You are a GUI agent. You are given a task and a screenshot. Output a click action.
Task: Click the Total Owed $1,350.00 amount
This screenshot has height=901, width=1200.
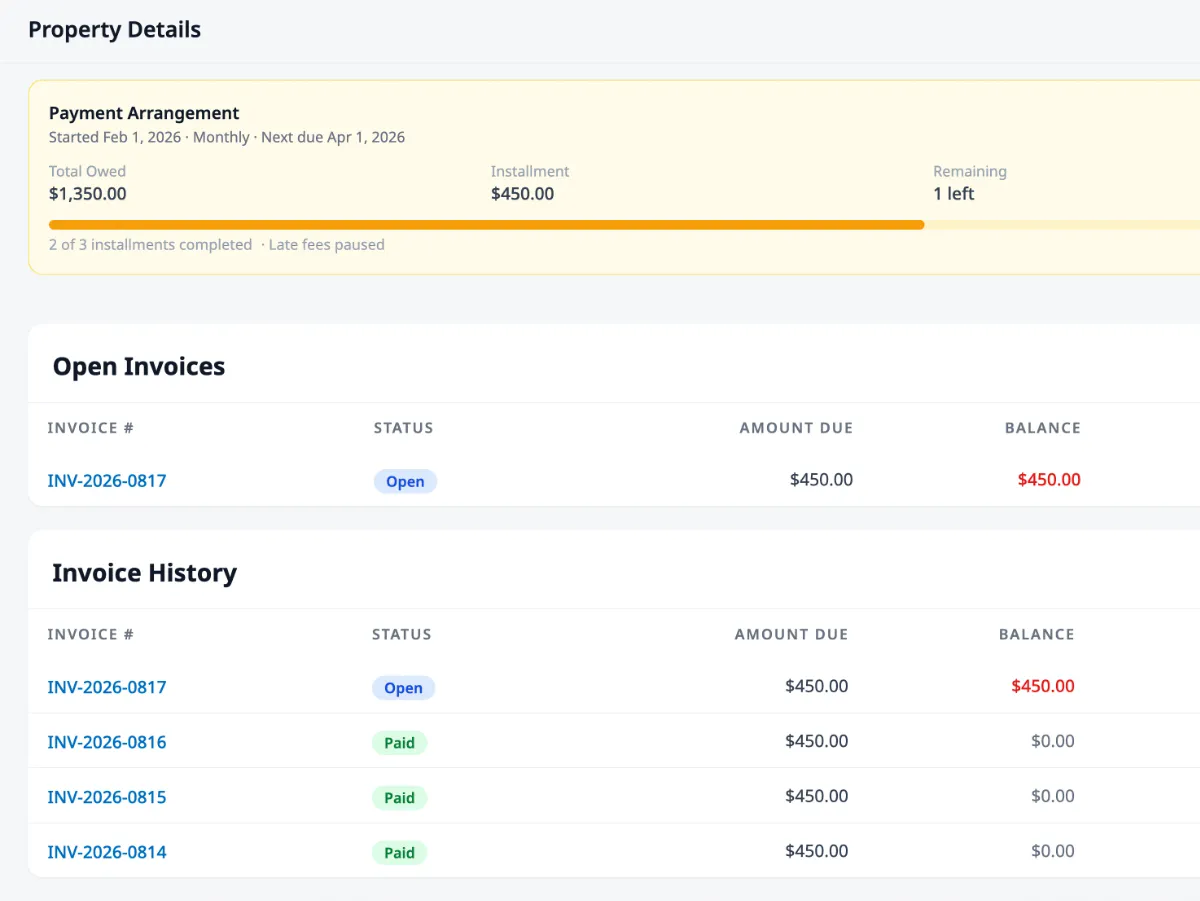(x=88, y=194)
